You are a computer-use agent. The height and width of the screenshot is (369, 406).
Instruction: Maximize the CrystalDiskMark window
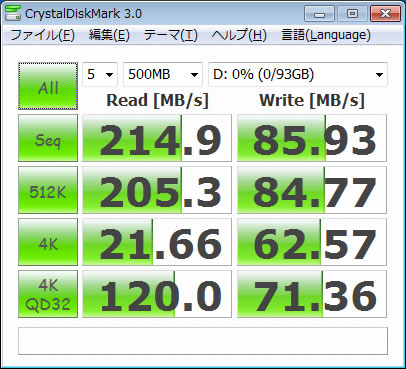pos(352,14)
